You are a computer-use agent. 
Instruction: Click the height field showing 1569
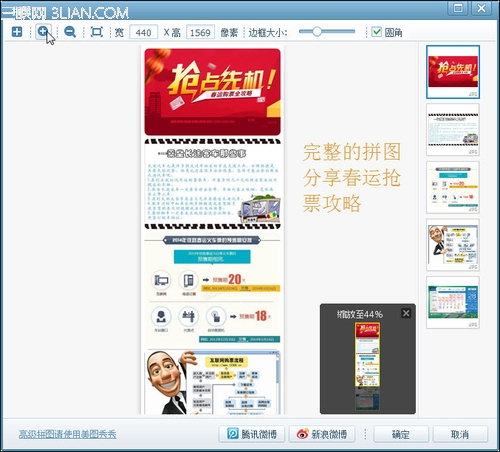(x=200, y=32)
